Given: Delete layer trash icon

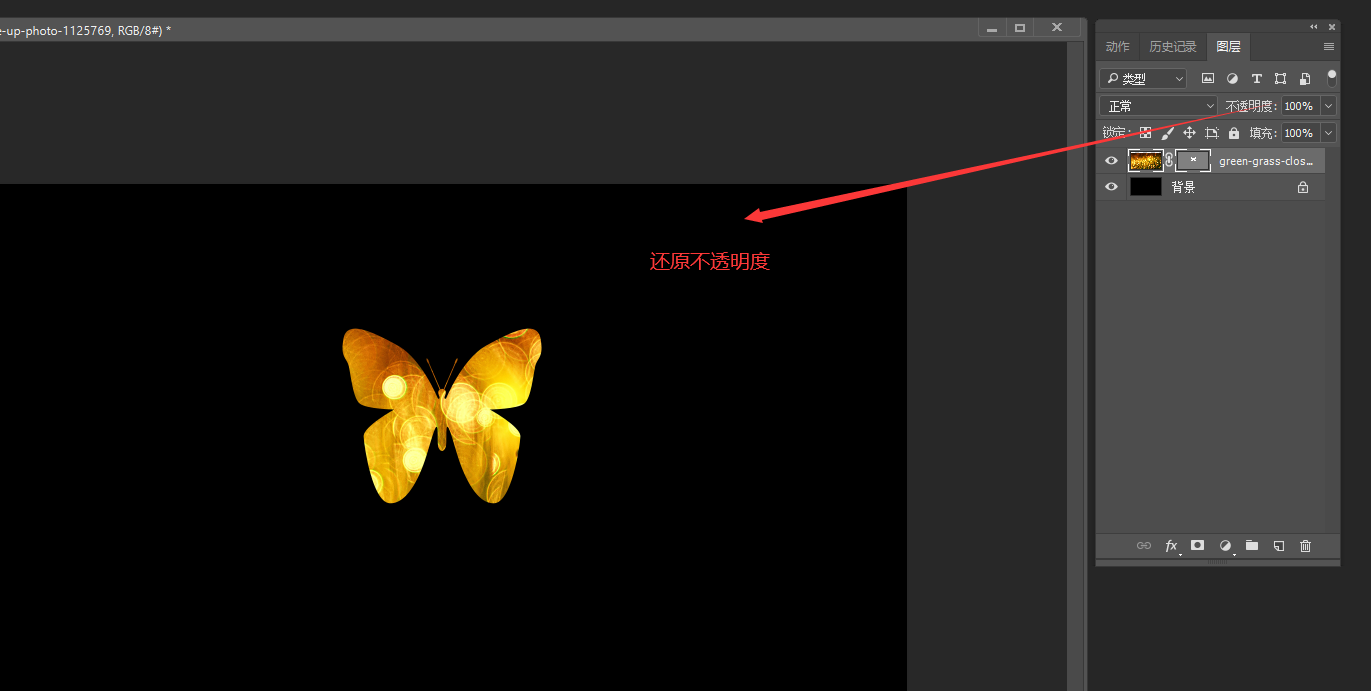Looking at the screenshot, I should coord(1305,546).
